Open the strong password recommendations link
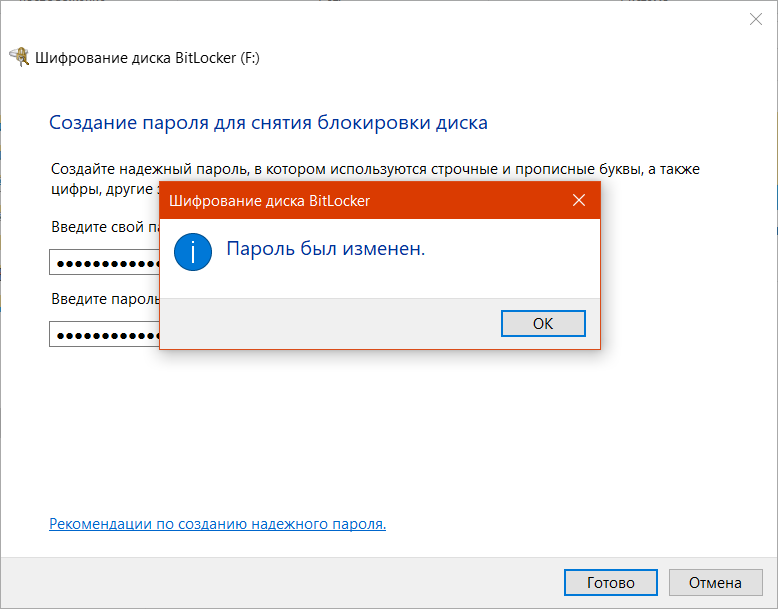Viewport: 778px width, 609px height. point(217,524)
